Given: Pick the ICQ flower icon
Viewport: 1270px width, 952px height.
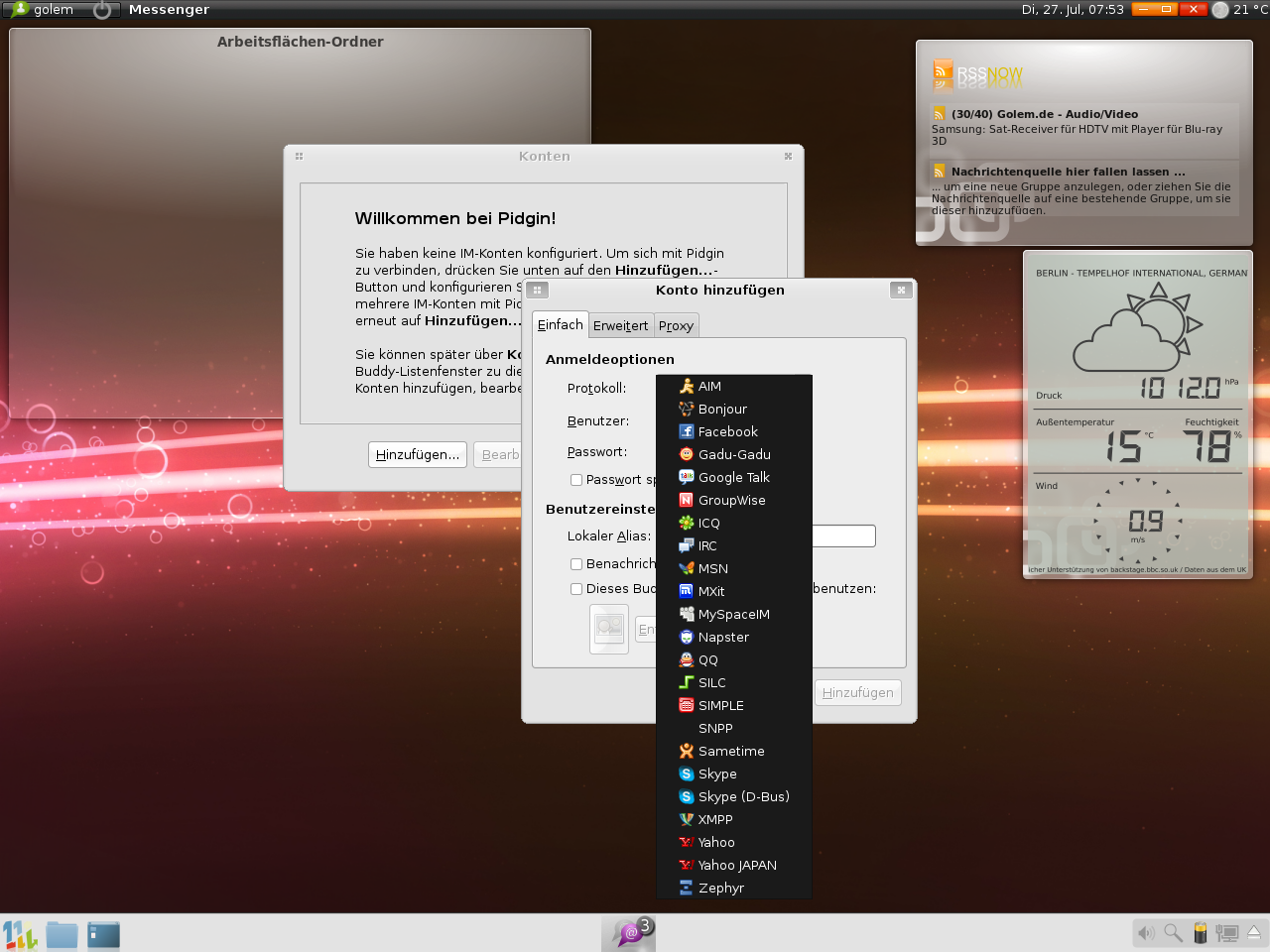Looking at the screenshot, I should coord(686,523).
